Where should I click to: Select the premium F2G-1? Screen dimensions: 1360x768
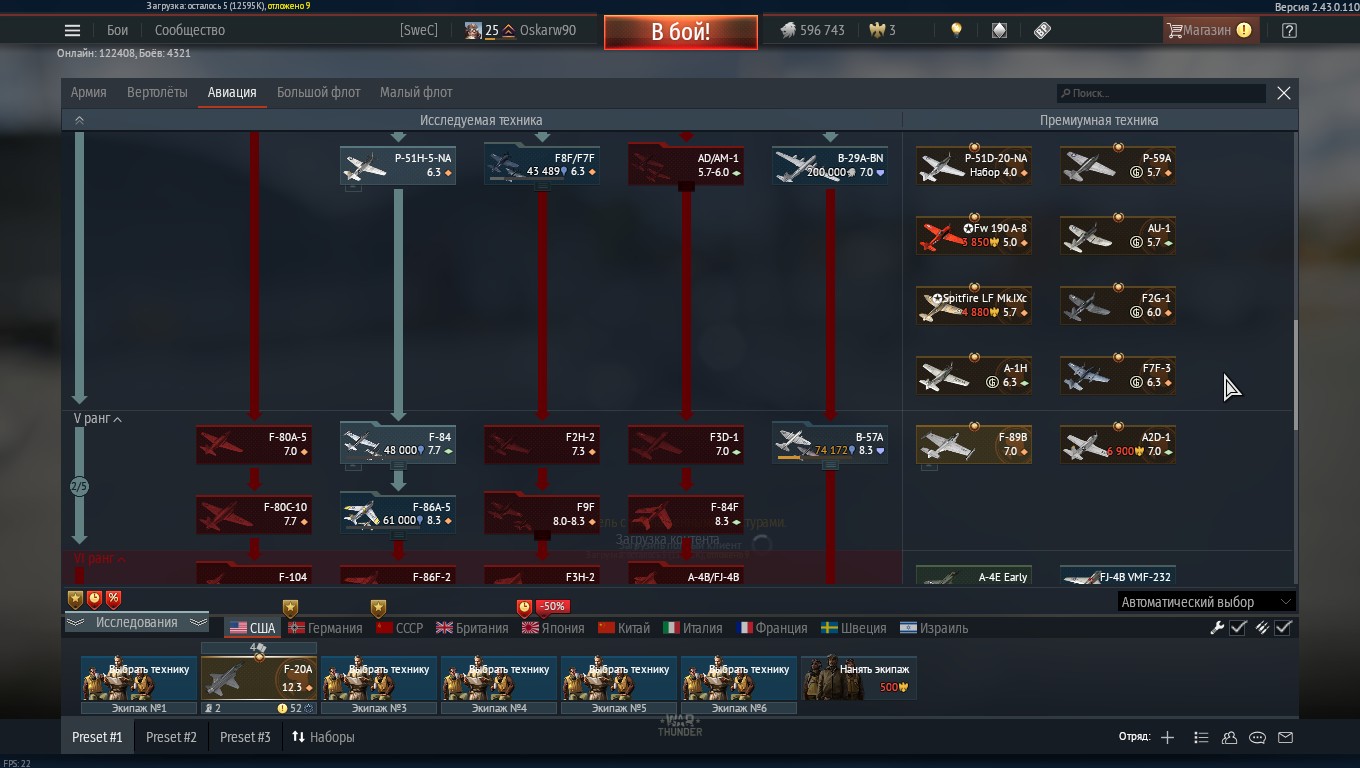pos(1118,306)
